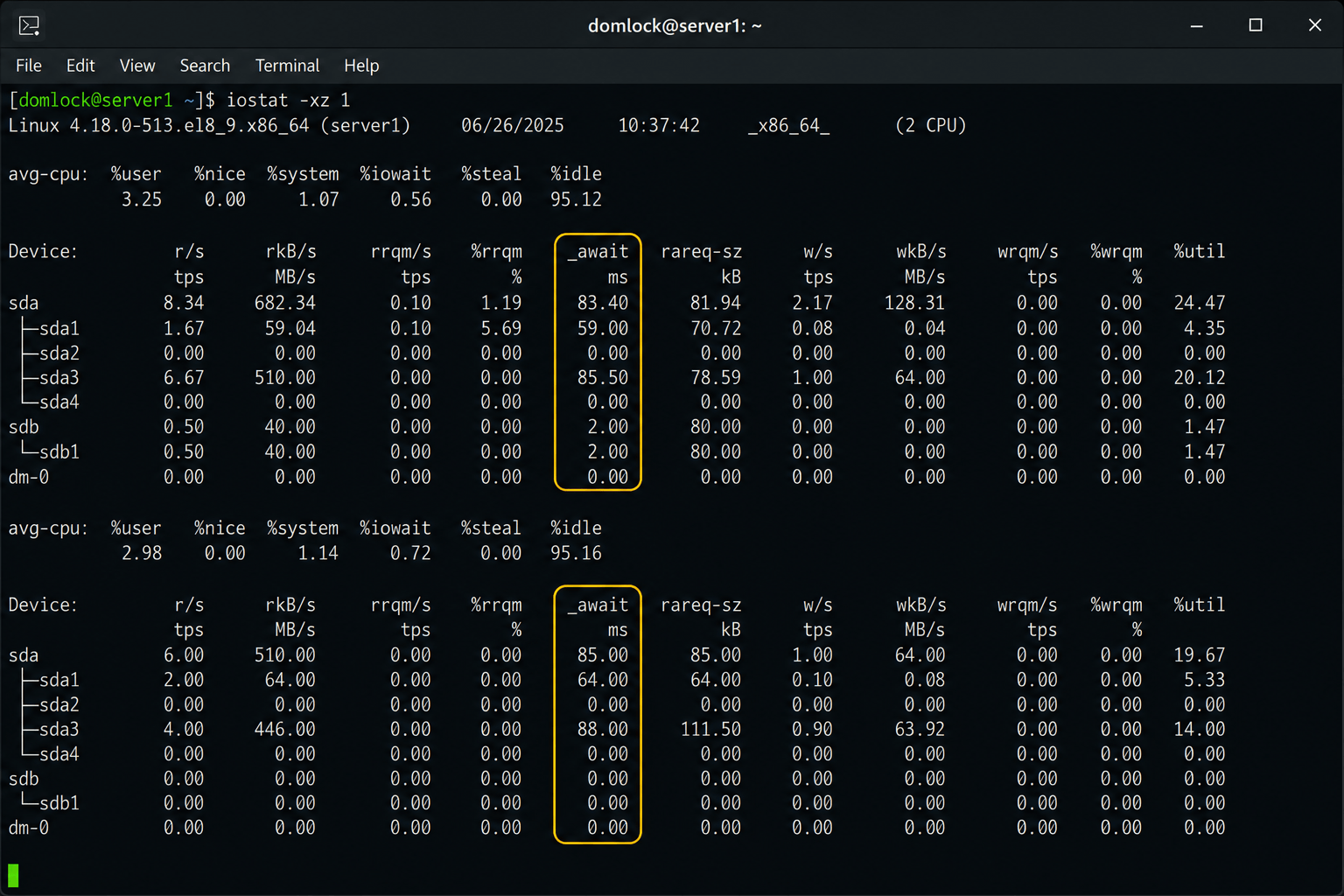Click sda %rrqm value 1.19
This screenshot has width=1344, height=896.
coord(500,303)
